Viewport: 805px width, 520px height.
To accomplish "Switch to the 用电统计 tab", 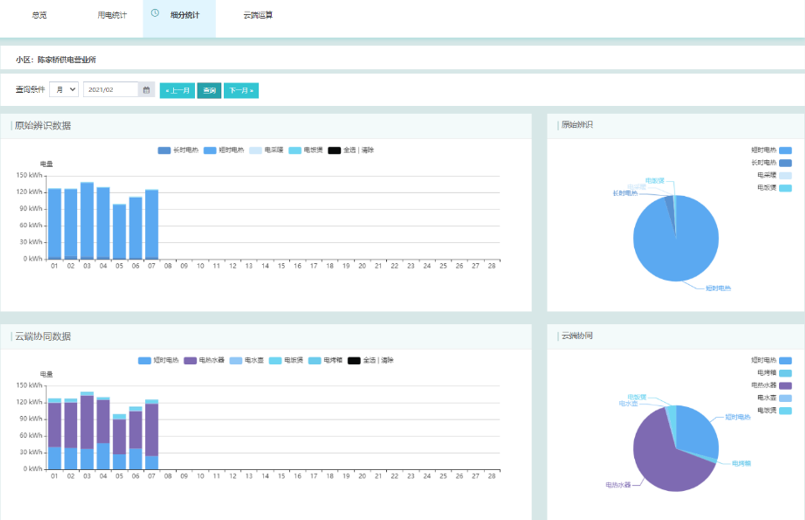I will pyautogui.click(x=112, y=16).
